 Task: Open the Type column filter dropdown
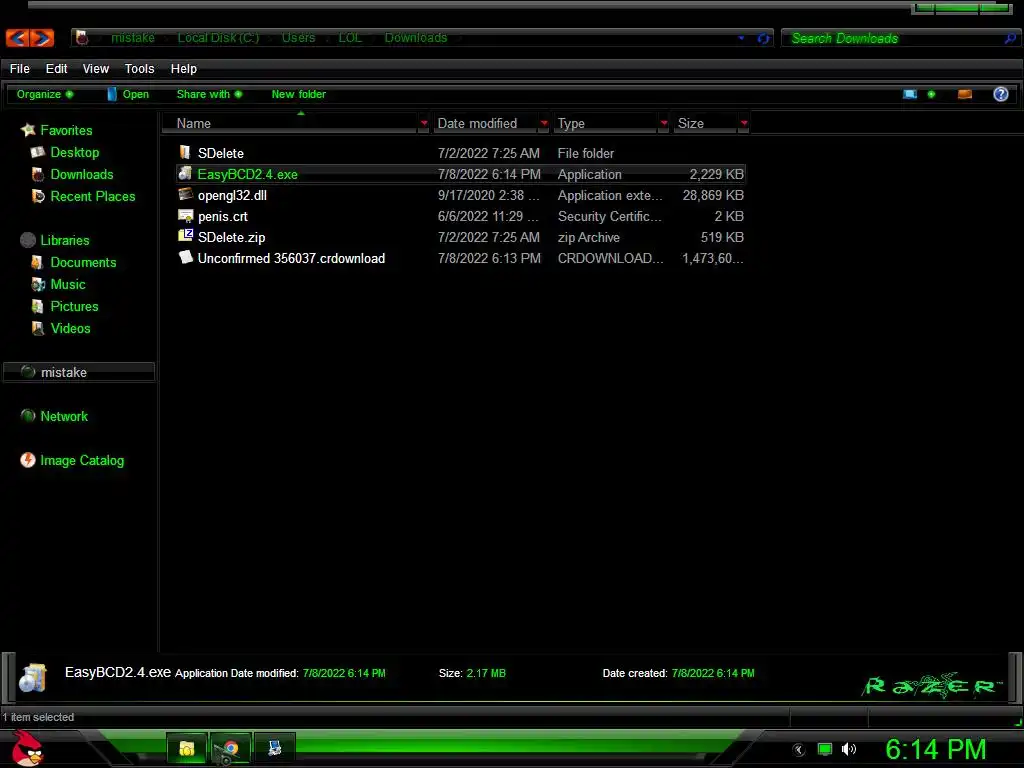[664, 123]
